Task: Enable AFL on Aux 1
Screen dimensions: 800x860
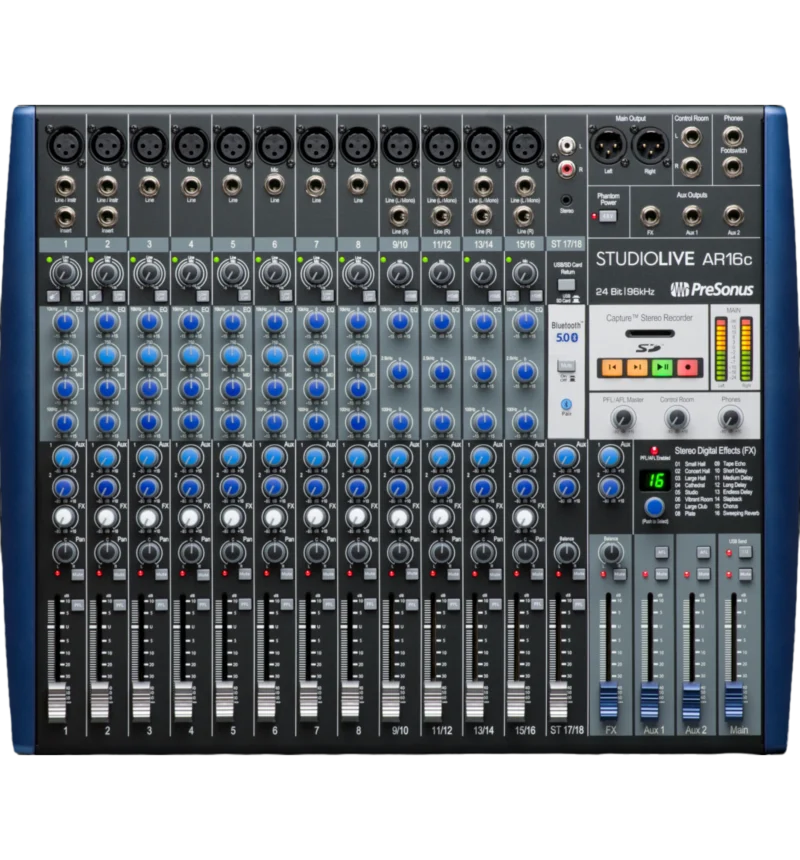Action: coord(661,553)
